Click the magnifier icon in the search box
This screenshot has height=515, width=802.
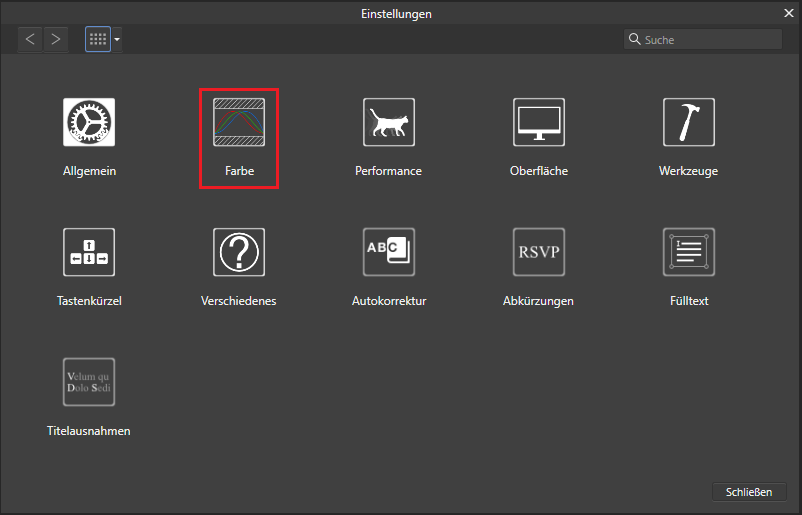634,40
